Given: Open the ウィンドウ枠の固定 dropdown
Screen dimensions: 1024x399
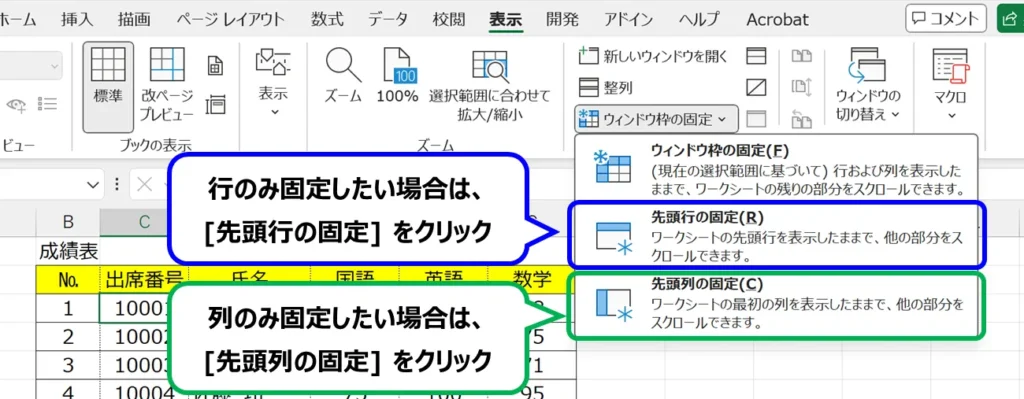Looking at the screenshot, I should 656,119.
